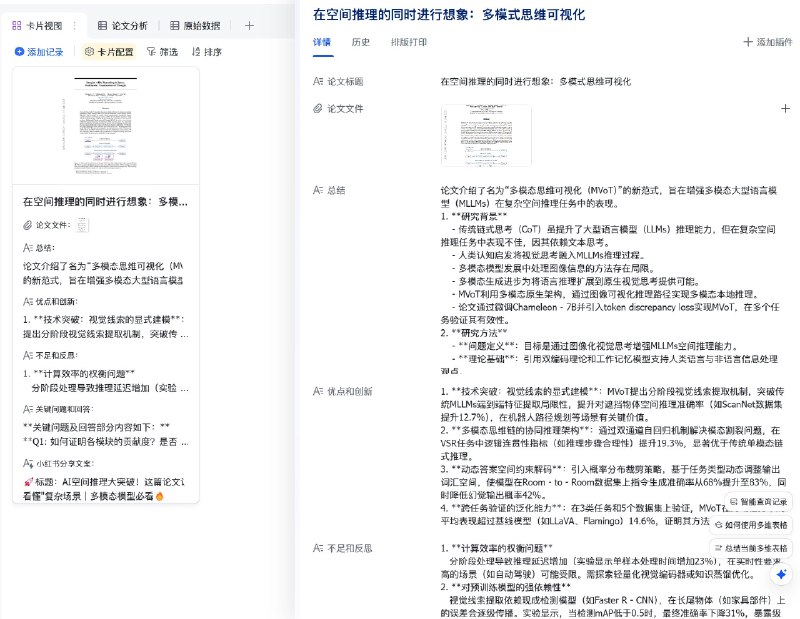Click 智能查询记录 suggestion chip
The image size is (800, 619).
(x=759, y=502)
